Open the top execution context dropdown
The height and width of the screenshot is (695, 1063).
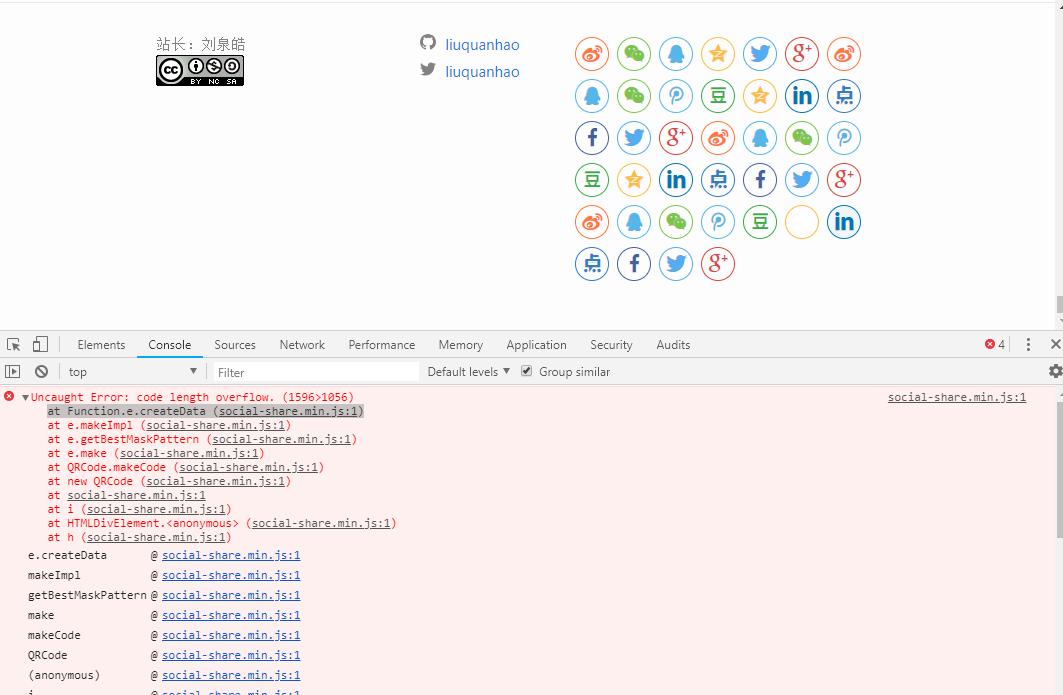coord(132,372)
